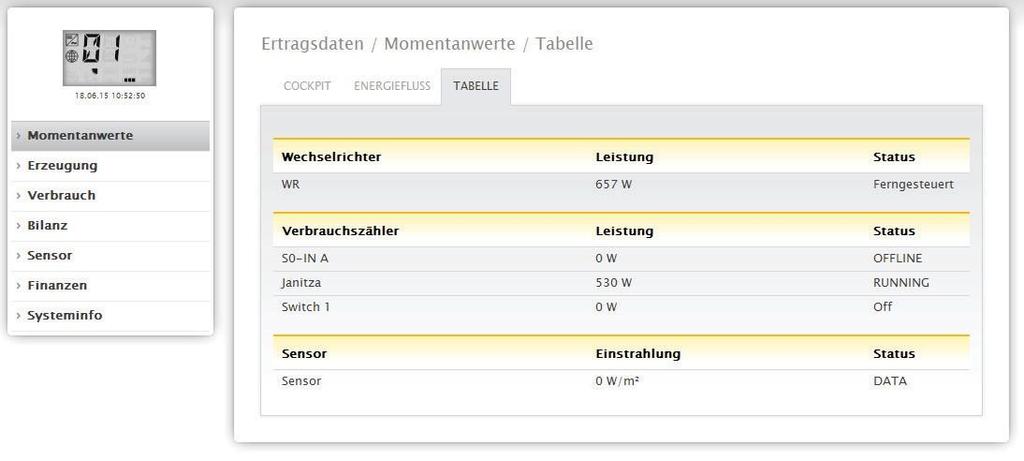Click the Sensor table section header
Image resolution: width=1024 pixels, height=461 pixels.
pyautogui.click(x=304, y=354)
